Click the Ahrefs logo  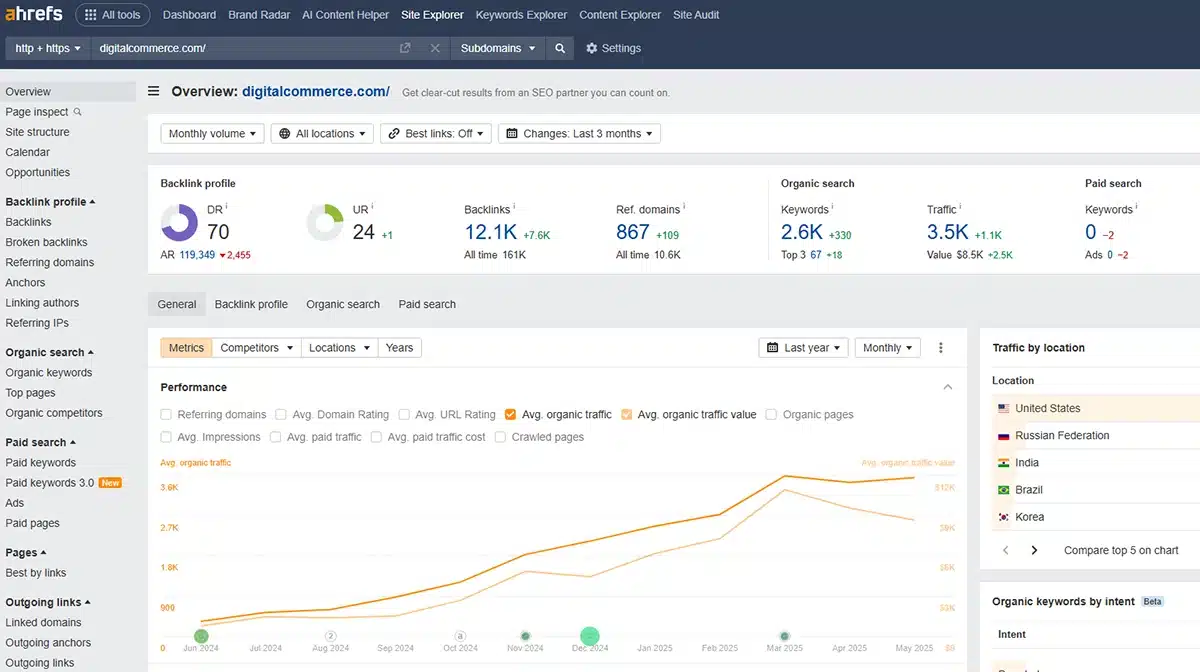tap(34, 14)
